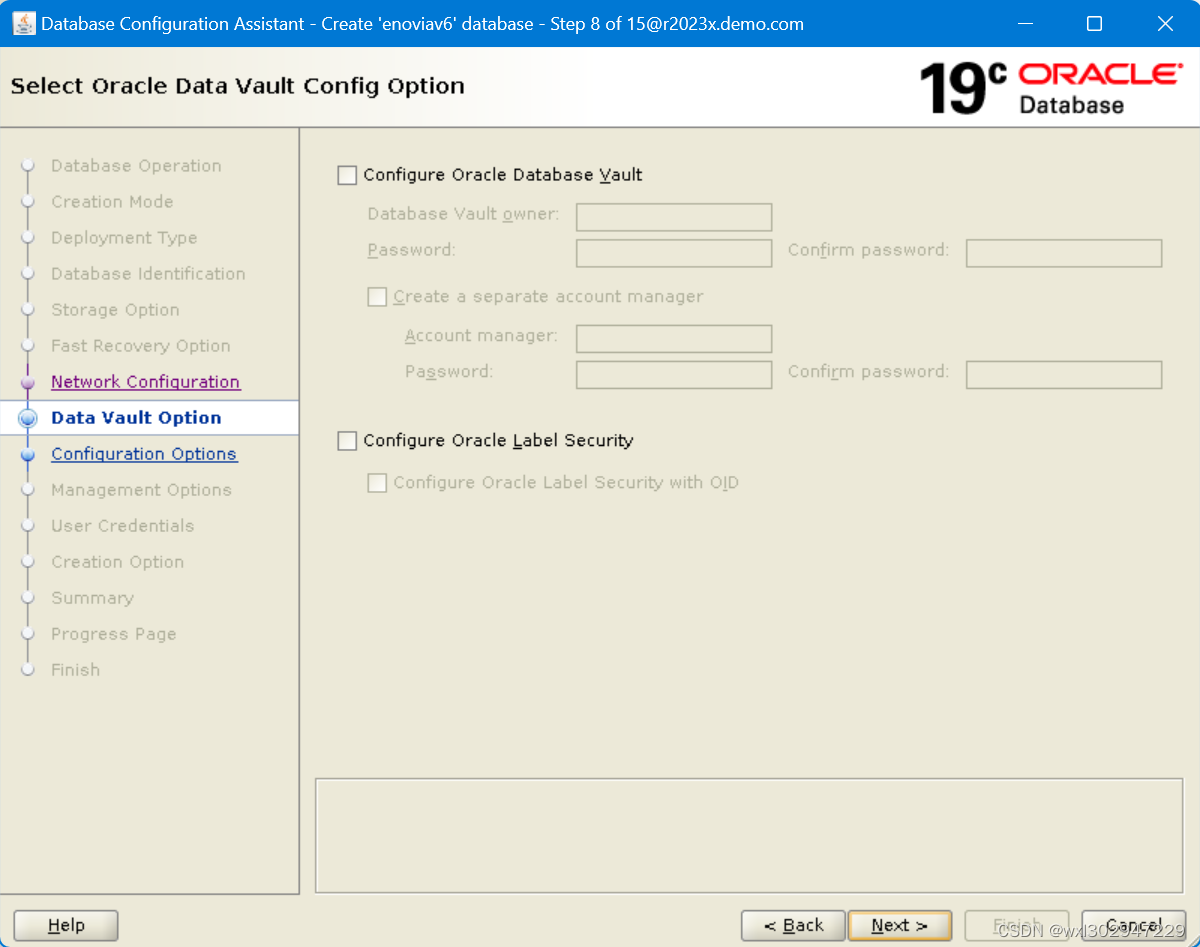The image size is (1200, 947).
Task: Click the Network Configuration step bullet icon
Action: [x=28, y=383]
